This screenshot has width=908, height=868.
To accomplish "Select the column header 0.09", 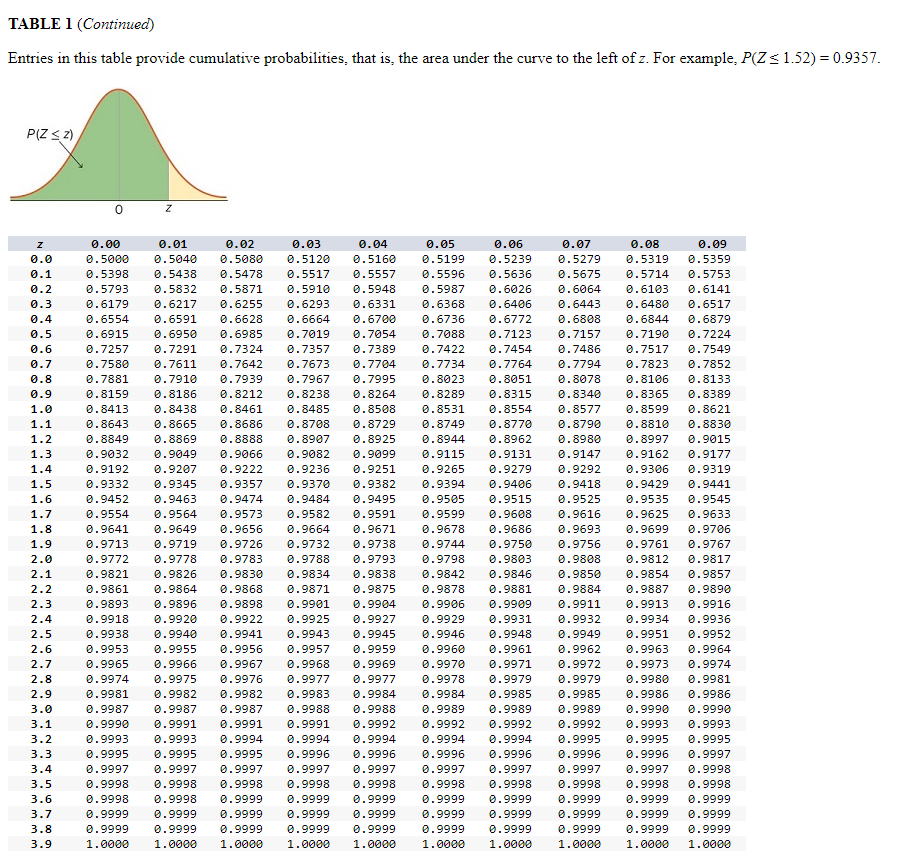I will point(713,243).
